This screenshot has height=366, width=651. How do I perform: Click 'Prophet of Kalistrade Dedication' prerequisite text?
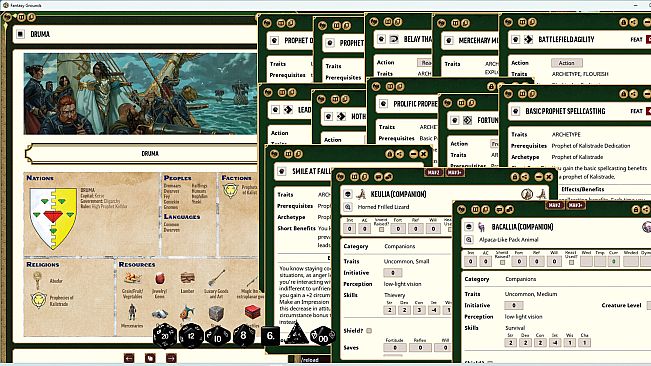[591, 146]
